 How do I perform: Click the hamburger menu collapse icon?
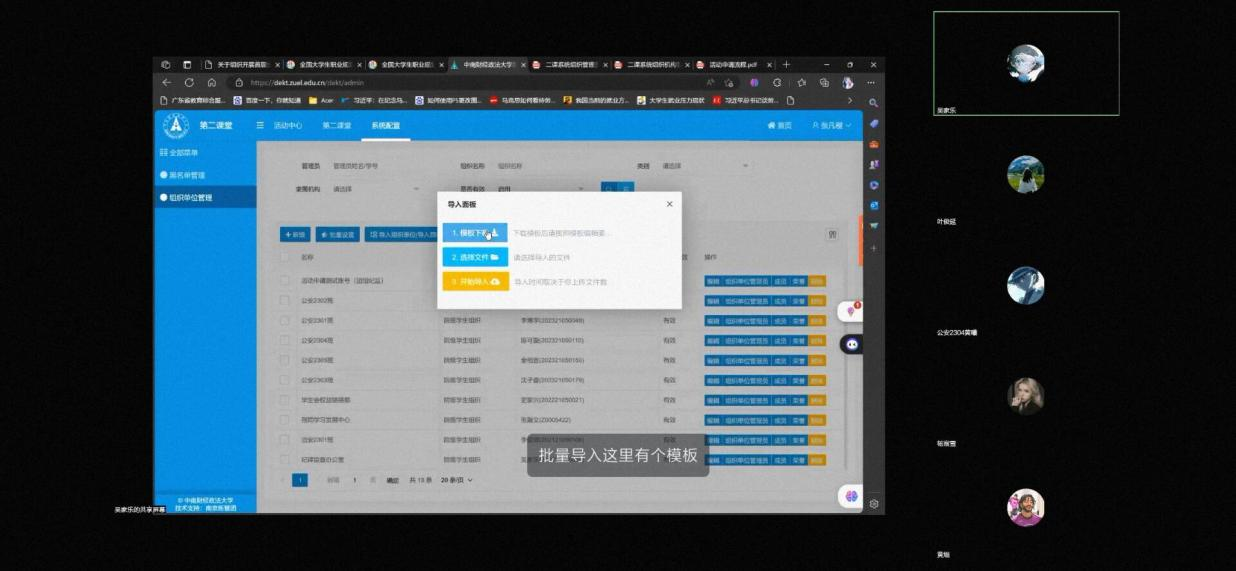(x=260, y=126)
